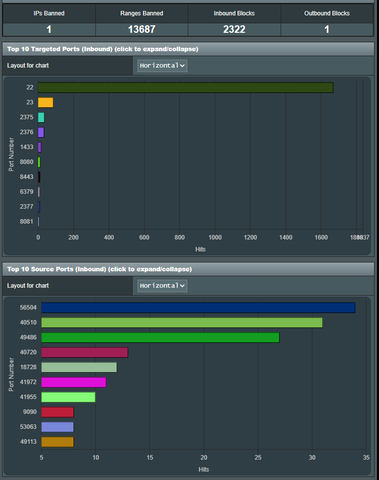
Task: Select the orange bar for port 23
Action: point(46,102)
